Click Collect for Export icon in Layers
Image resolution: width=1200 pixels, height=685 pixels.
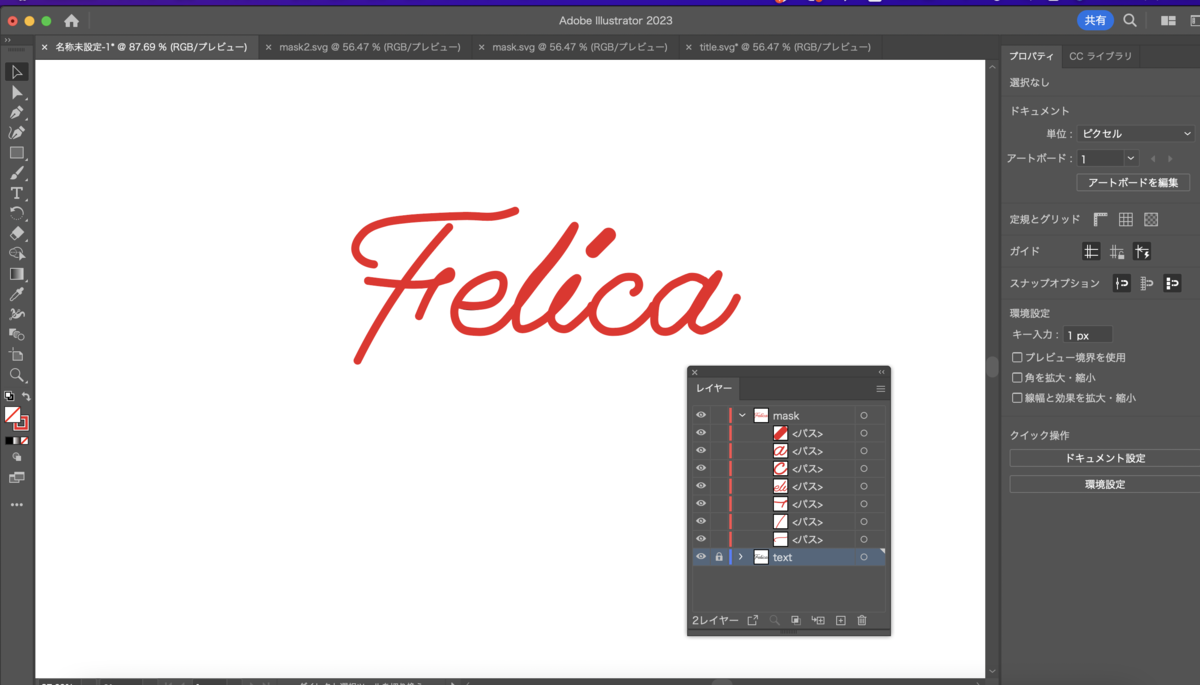(753, 621)
